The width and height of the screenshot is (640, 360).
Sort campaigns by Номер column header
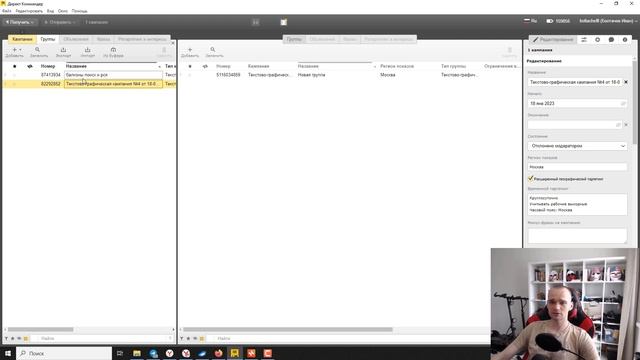coord(48,66)
